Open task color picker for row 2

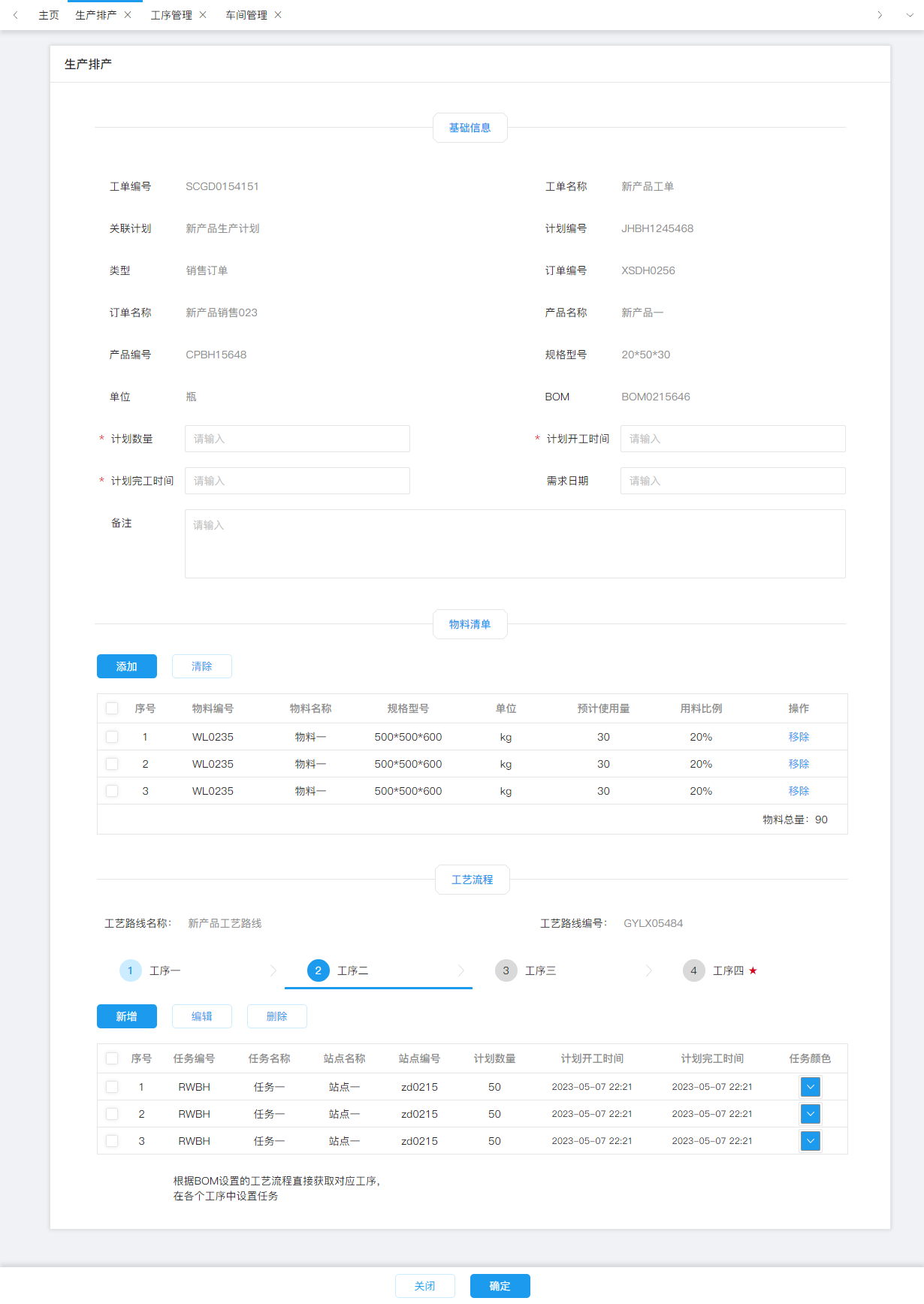pyautogui.click(x=811, y=1114)
